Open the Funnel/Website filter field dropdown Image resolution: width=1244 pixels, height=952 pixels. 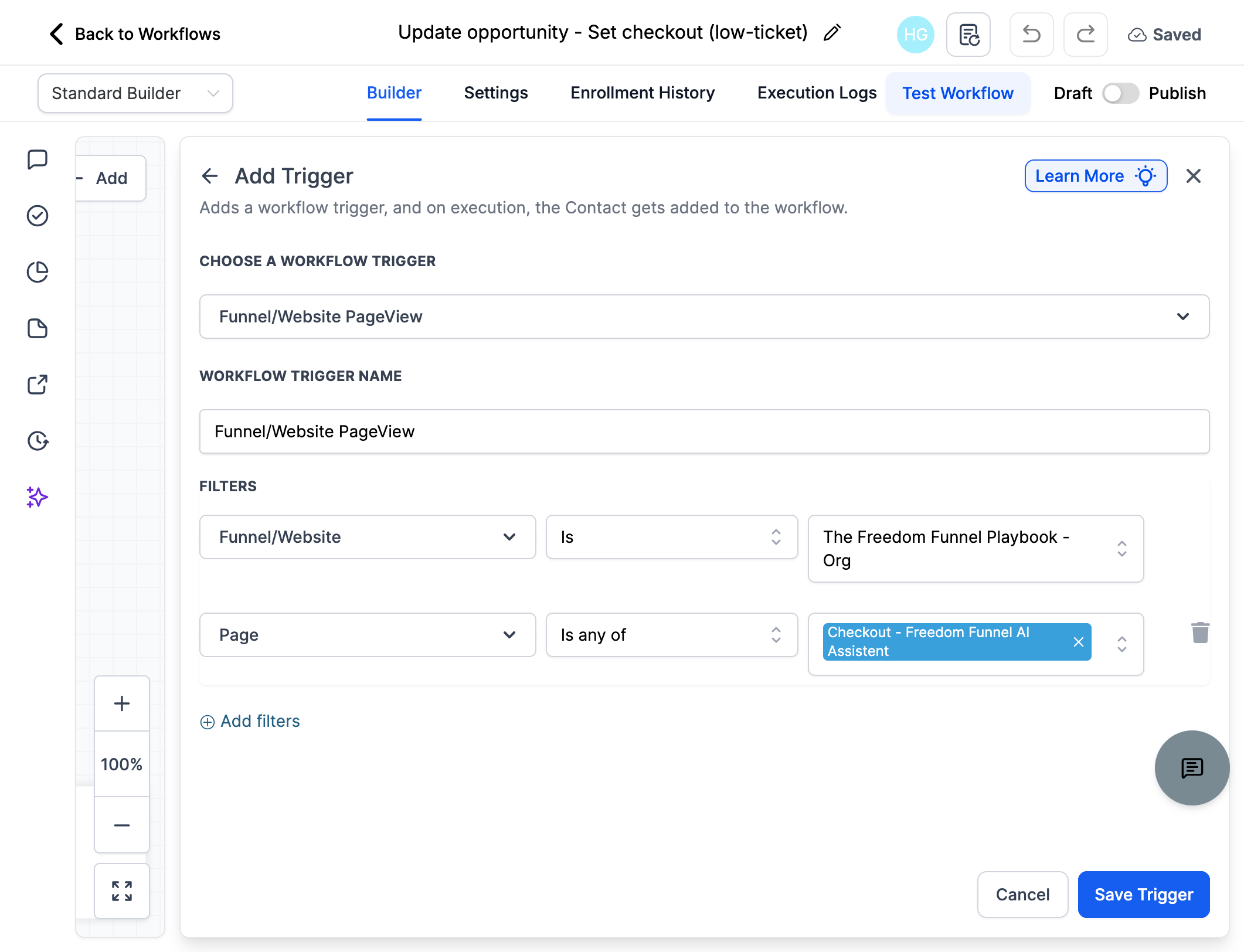(x=368, y=537)
